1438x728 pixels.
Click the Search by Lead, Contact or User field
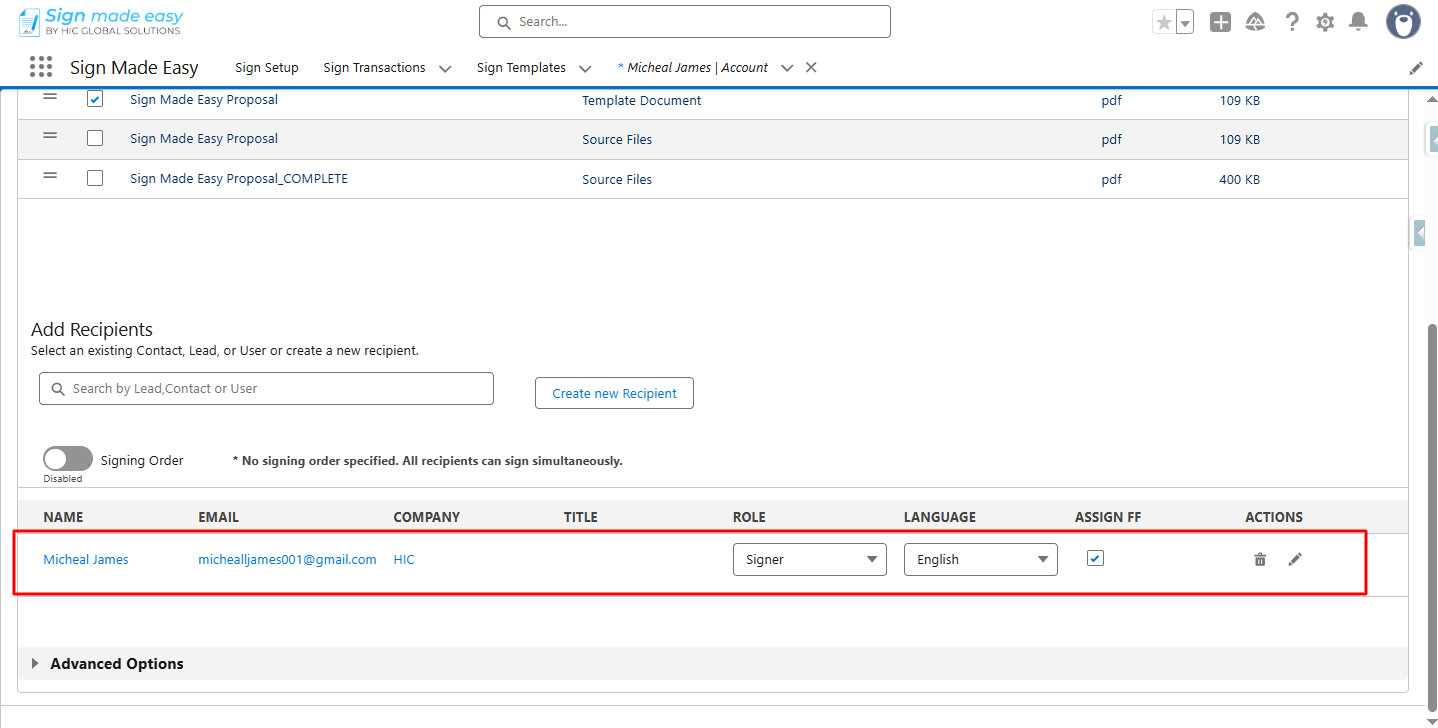click(x=266, y=389)
